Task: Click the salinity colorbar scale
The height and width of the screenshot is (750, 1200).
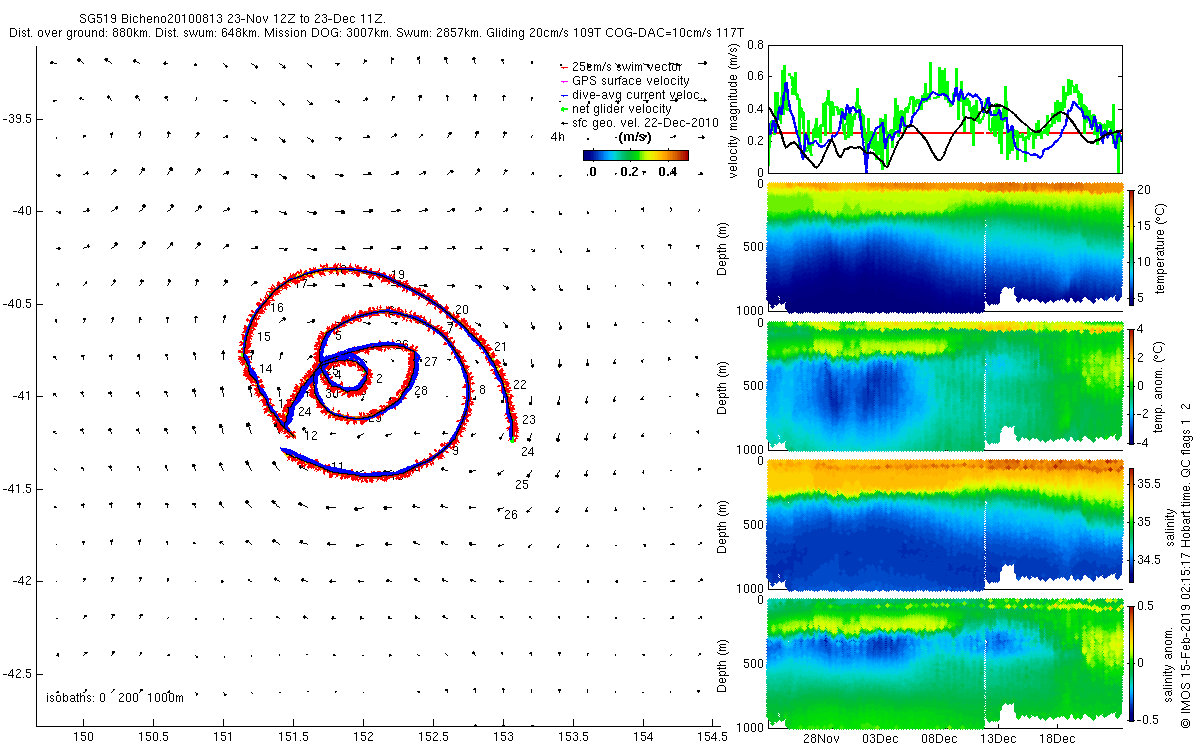Action: pyautogui.click(x=1131, y=525)
